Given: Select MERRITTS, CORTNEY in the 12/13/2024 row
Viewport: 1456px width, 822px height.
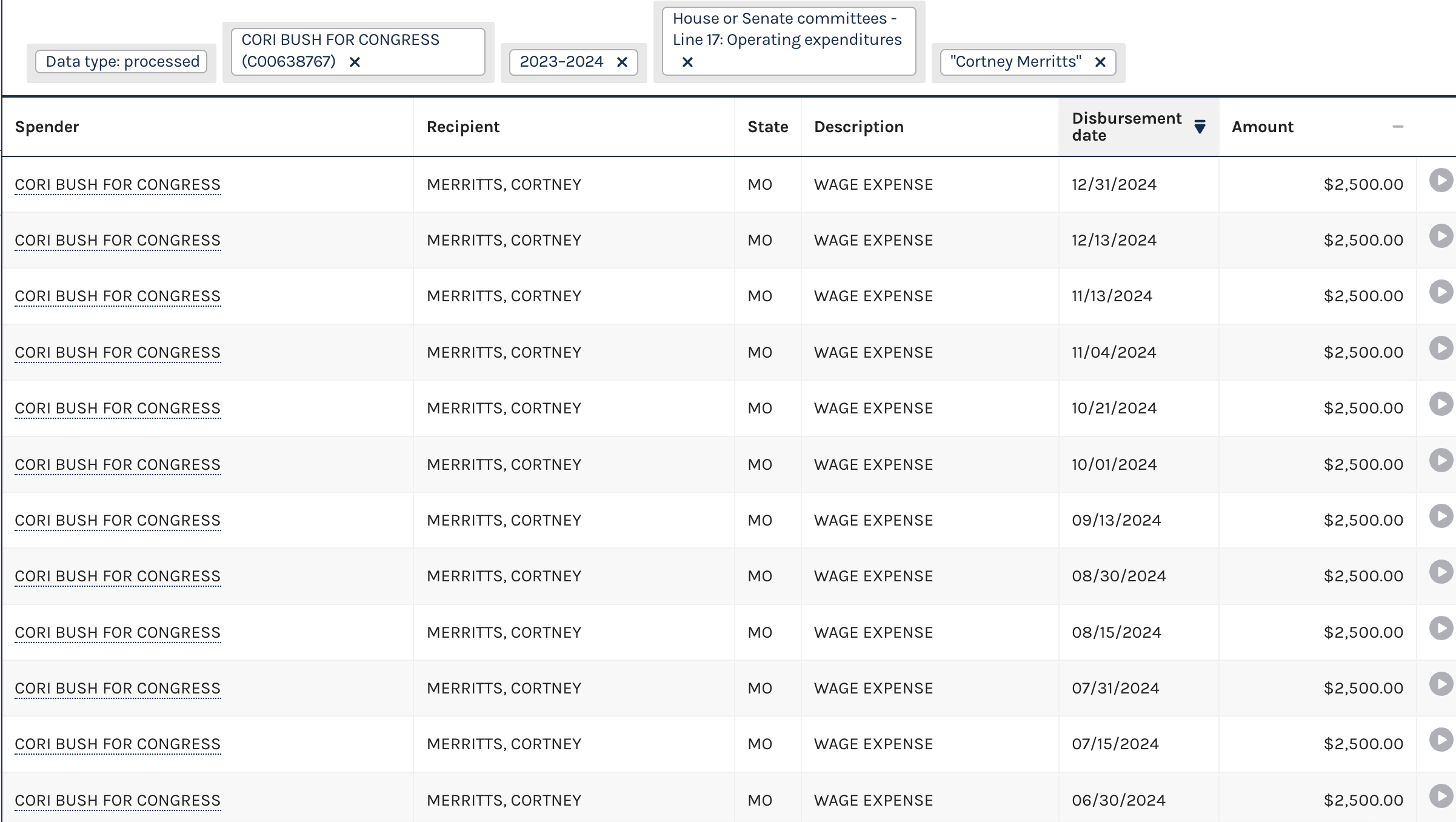Looking at the screenshot, I should click(x=504, y=240).
